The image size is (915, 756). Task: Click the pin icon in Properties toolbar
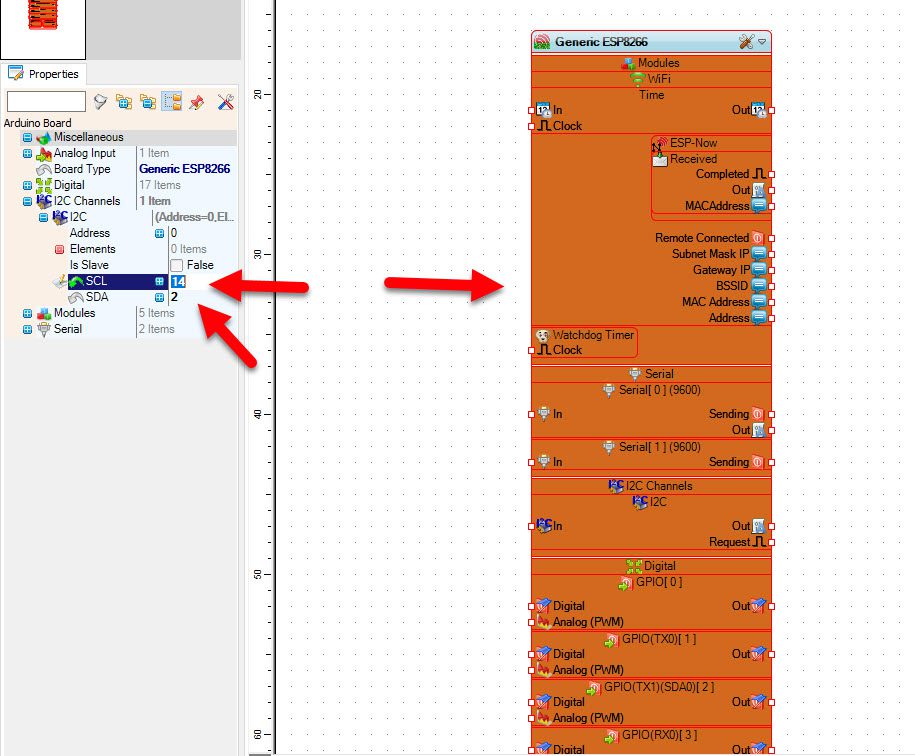(197, 102)
